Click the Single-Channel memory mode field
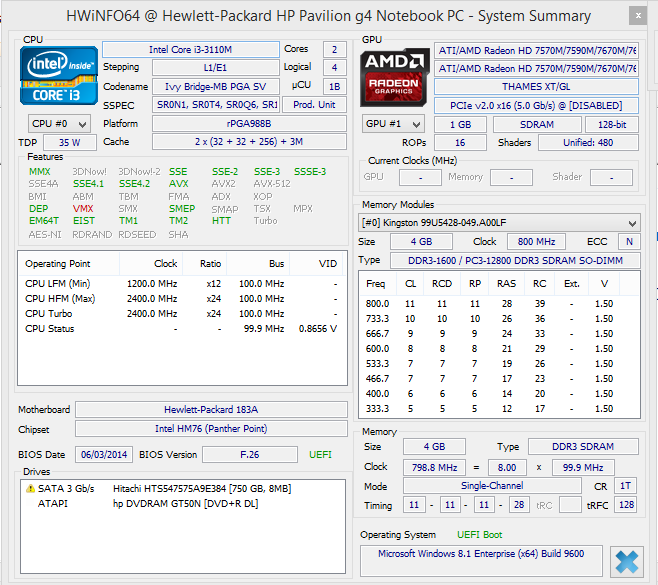Image resolution: width=658 pixels, height=585 pixels. point(492,486)
